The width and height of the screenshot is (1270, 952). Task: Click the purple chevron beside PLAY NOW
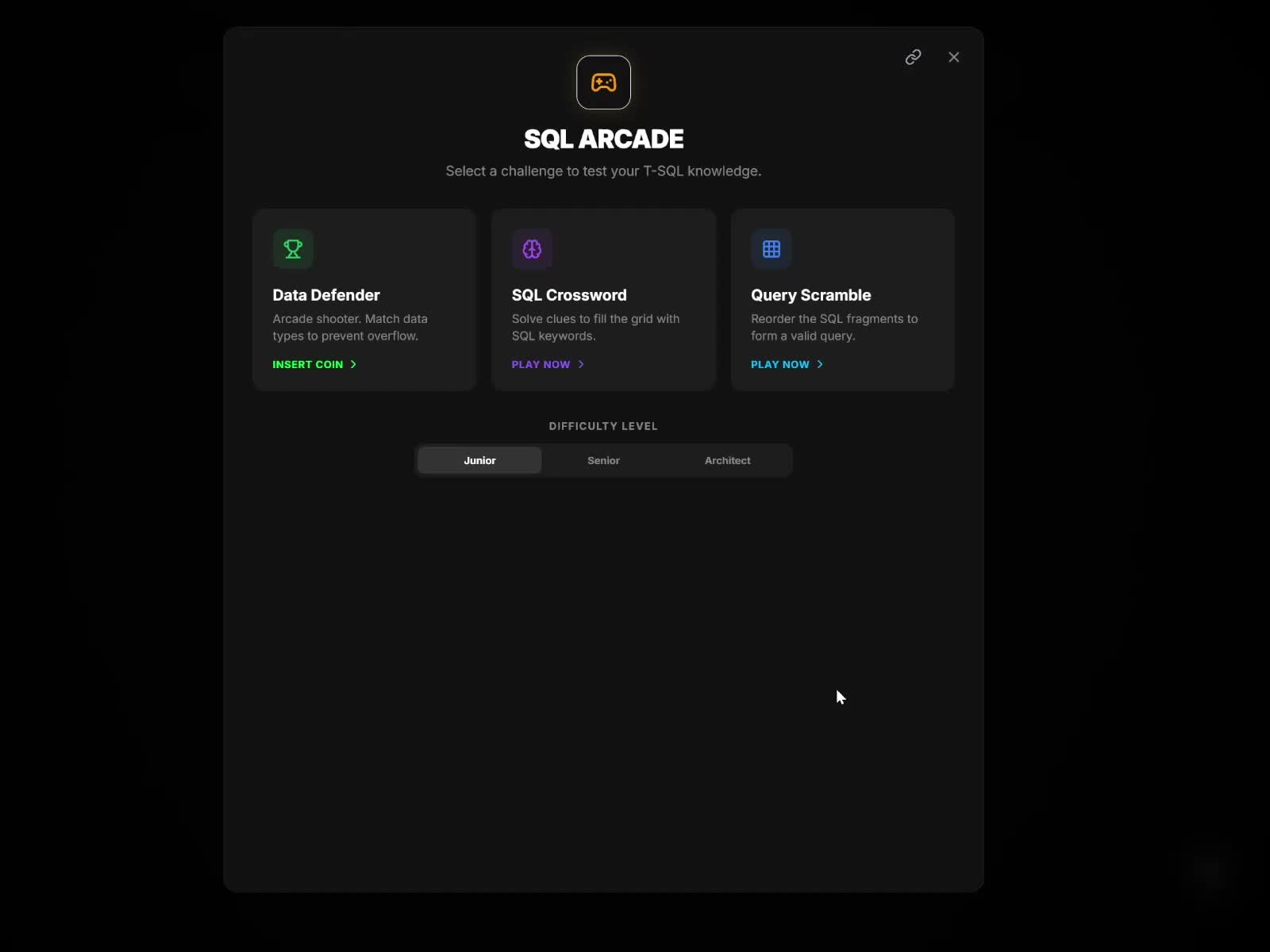click(581, 364)
